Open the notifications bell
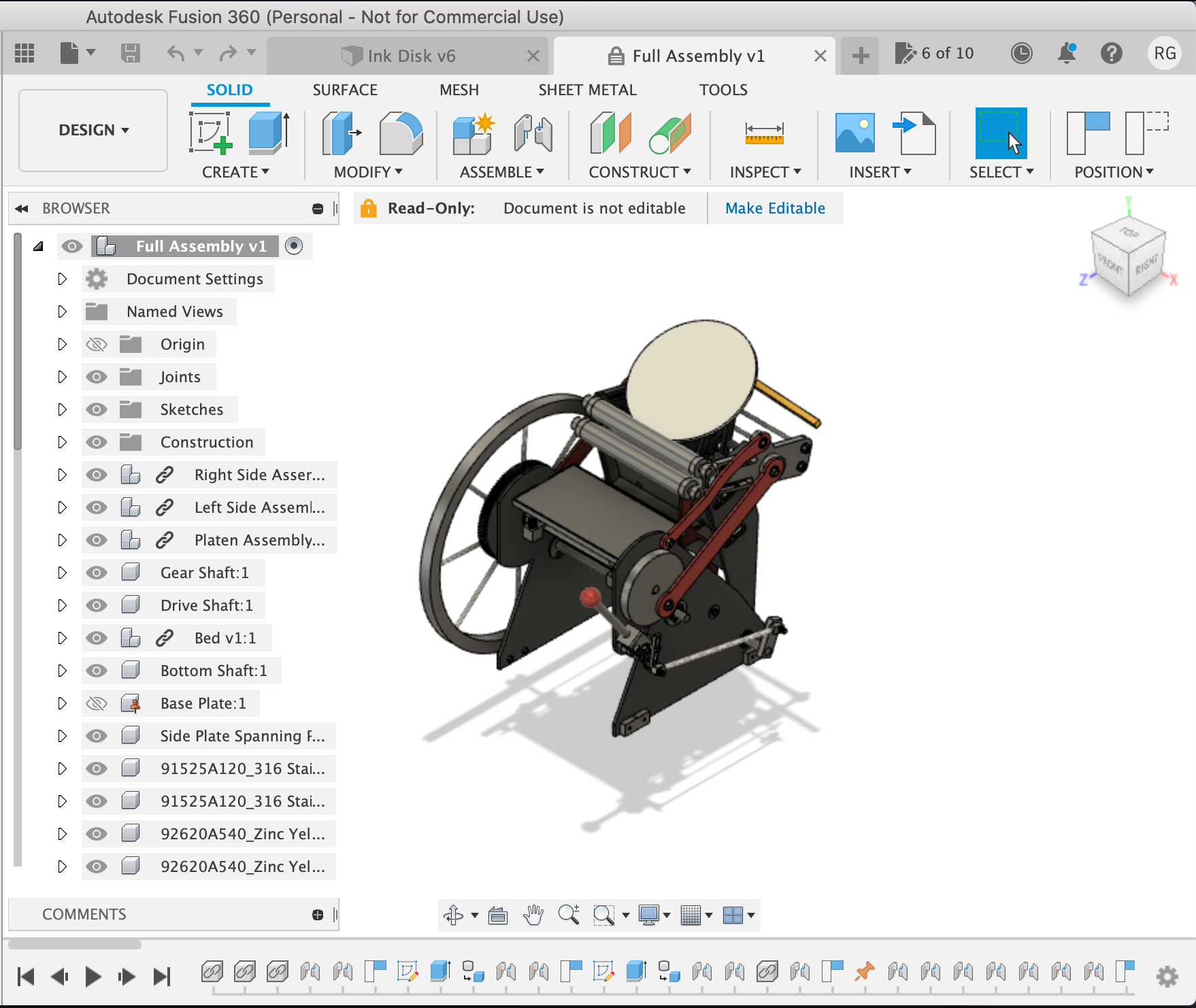1196x1008 pixels. coord(1067,53)
